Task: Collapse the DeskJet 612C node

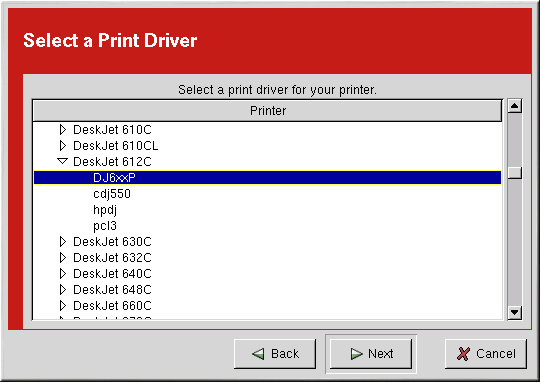Action: click(x=63, y=161)
